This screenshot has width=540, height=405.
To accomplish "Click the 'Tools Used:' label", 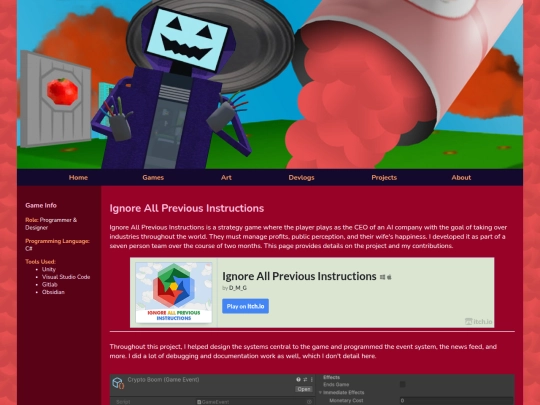I will point(40,262).
